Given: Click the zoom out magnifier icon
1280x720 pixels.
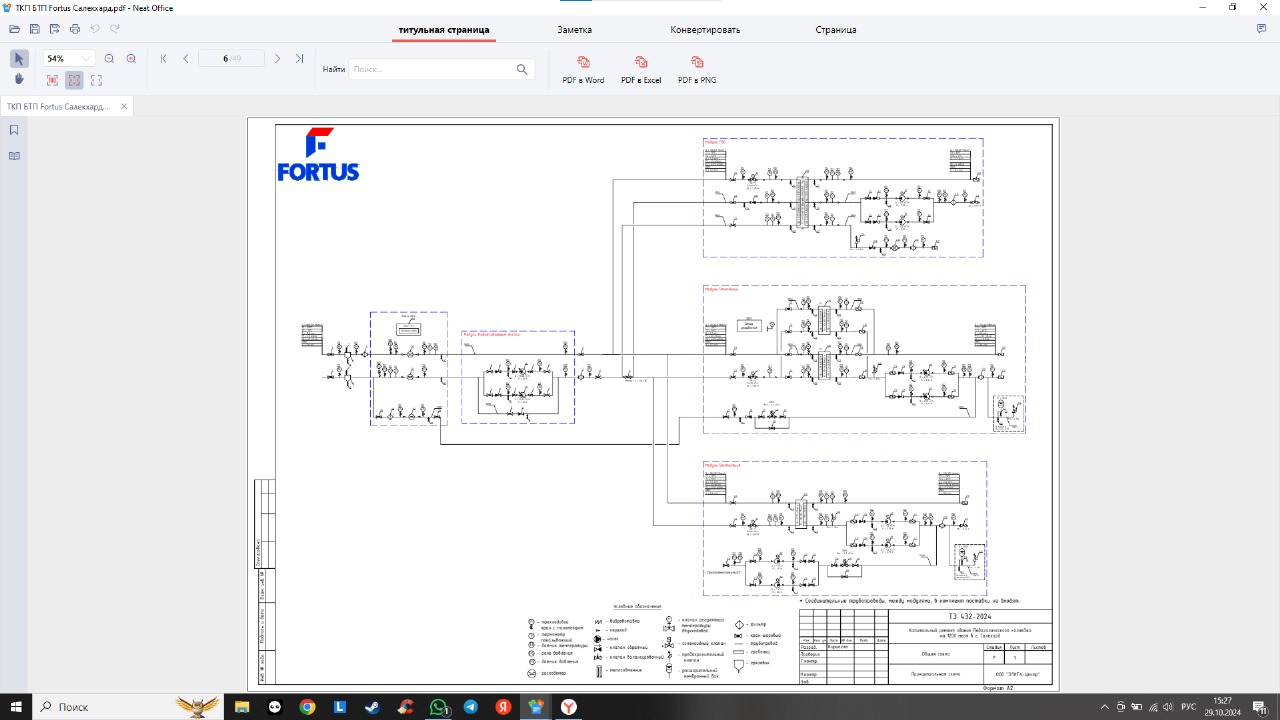Looking at the screenshot, I should click(109, 59).
